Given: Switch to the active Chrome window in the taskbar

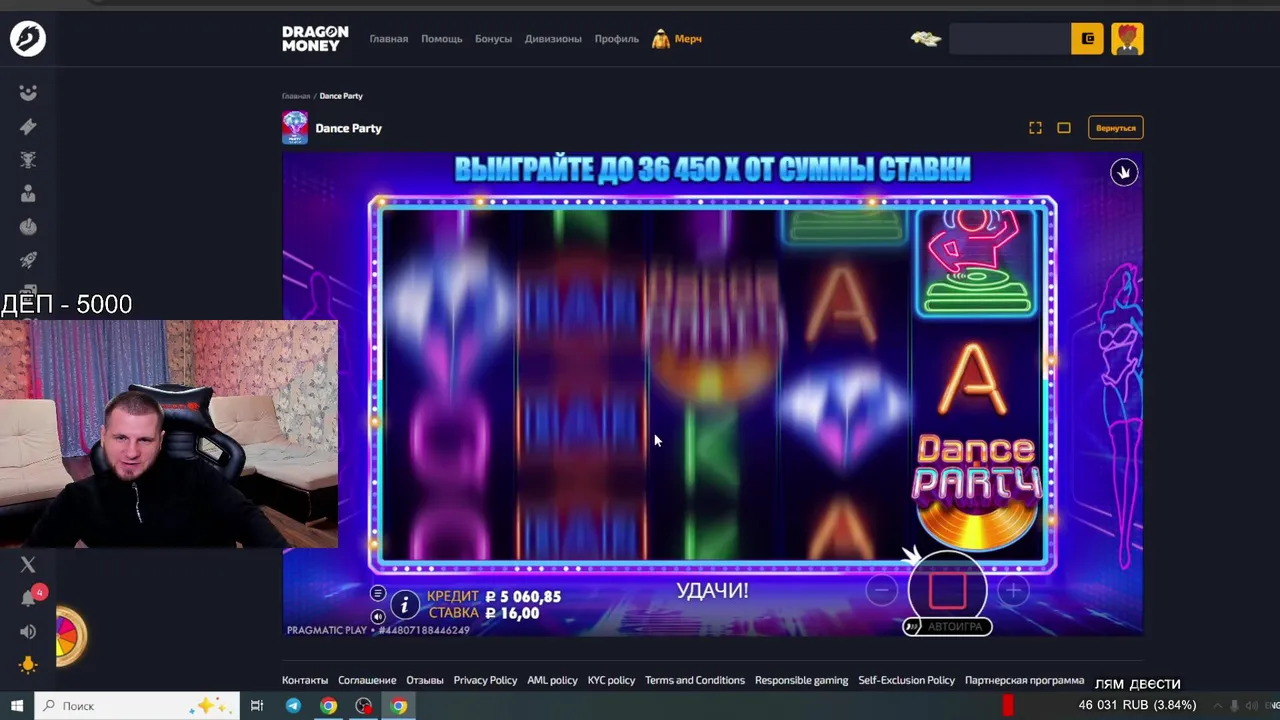Looking at the screenshot, I should click(x=399, y=706).
